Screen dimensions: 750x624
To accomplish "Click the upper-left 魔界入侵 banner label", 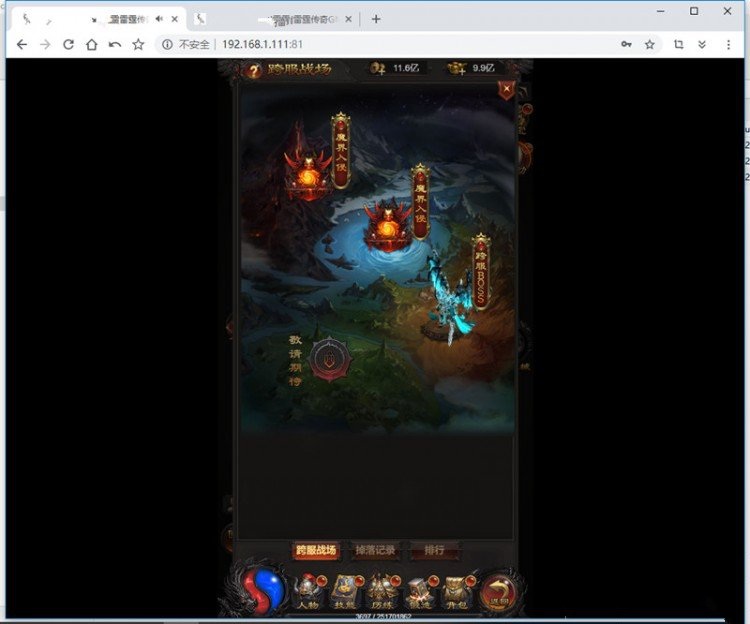I will tap(341, 150).
